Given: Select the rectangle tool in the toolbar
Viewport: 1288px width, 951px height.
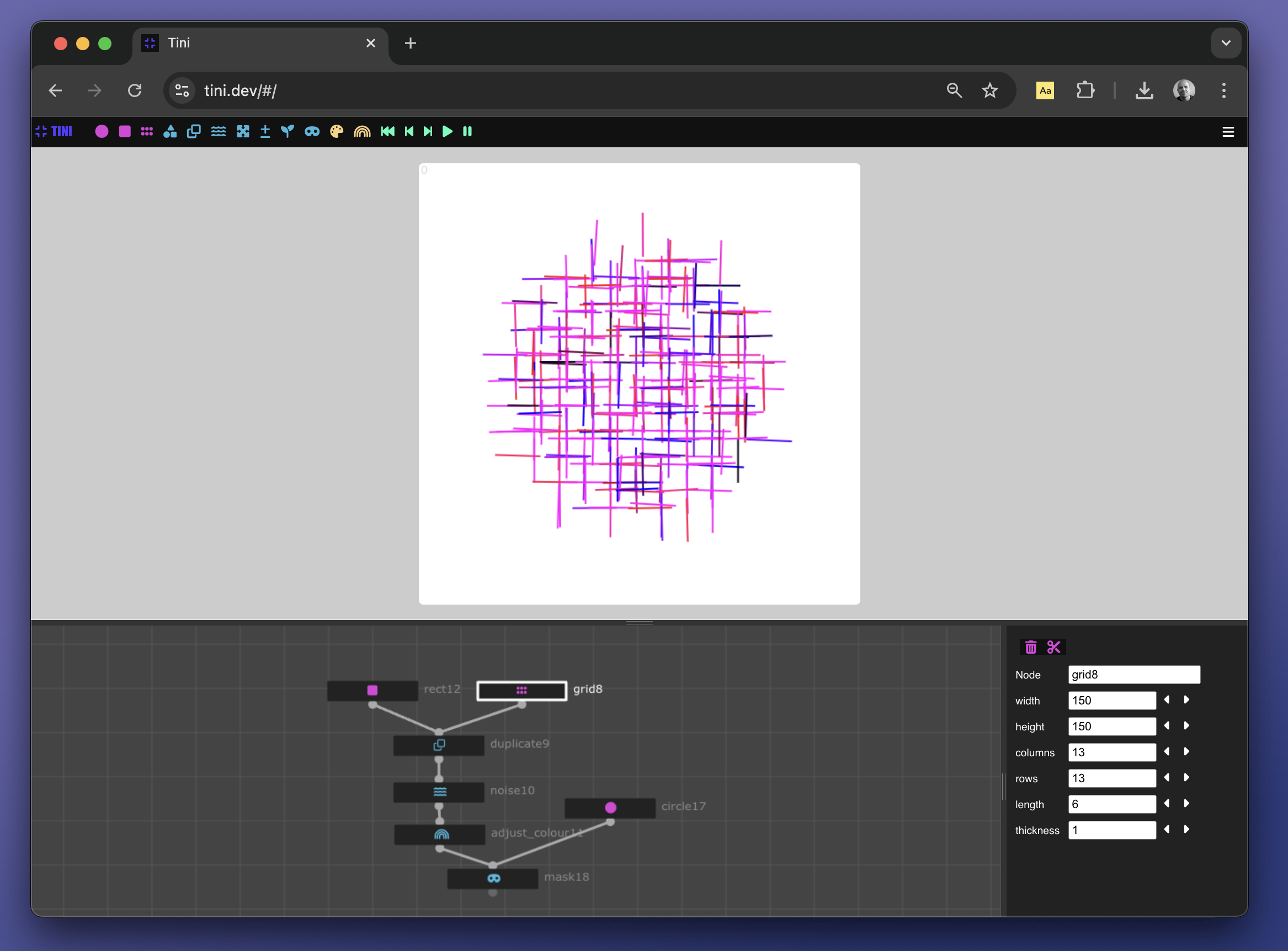Looking at the screenshot, I should [x=124, y=131].
